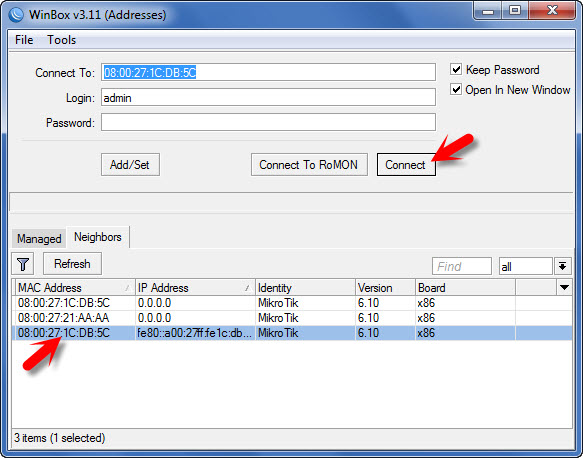Toggle Open In New Window checkbox
This screenshot has height=458, width=583.
[456, 90]
